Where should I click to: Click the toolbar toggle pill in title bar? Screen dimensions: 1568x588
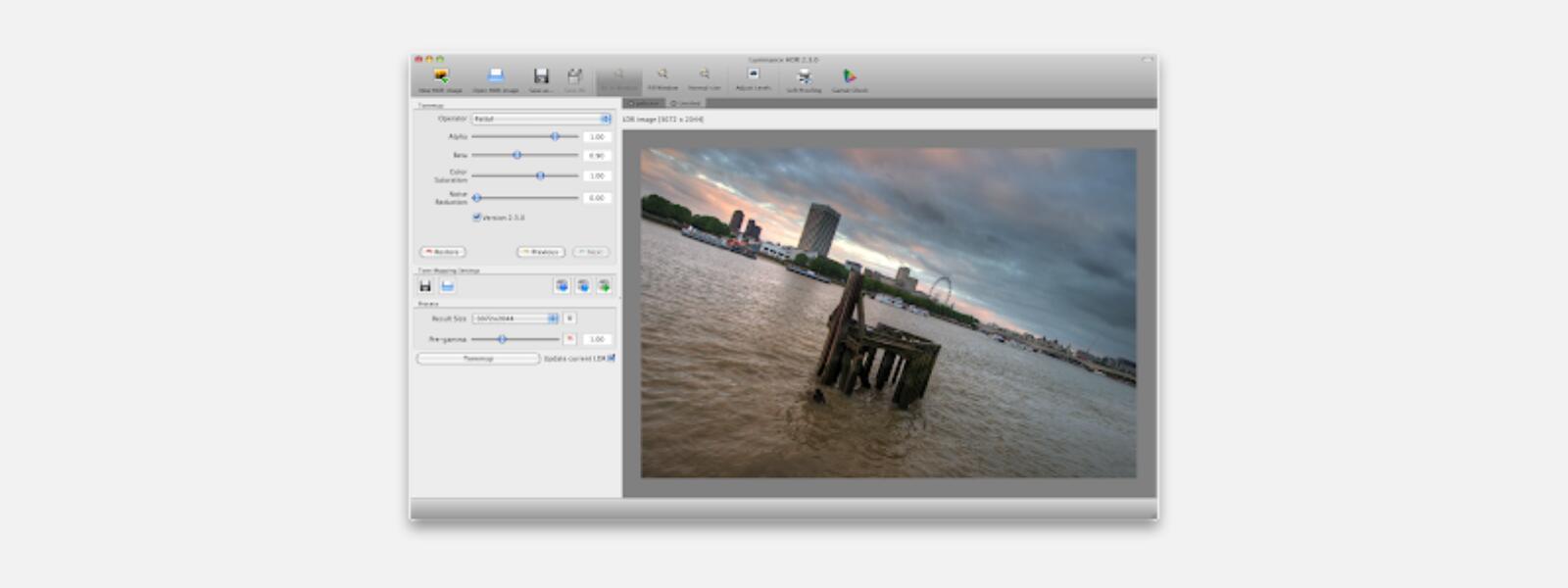(x=1147, y=60)
